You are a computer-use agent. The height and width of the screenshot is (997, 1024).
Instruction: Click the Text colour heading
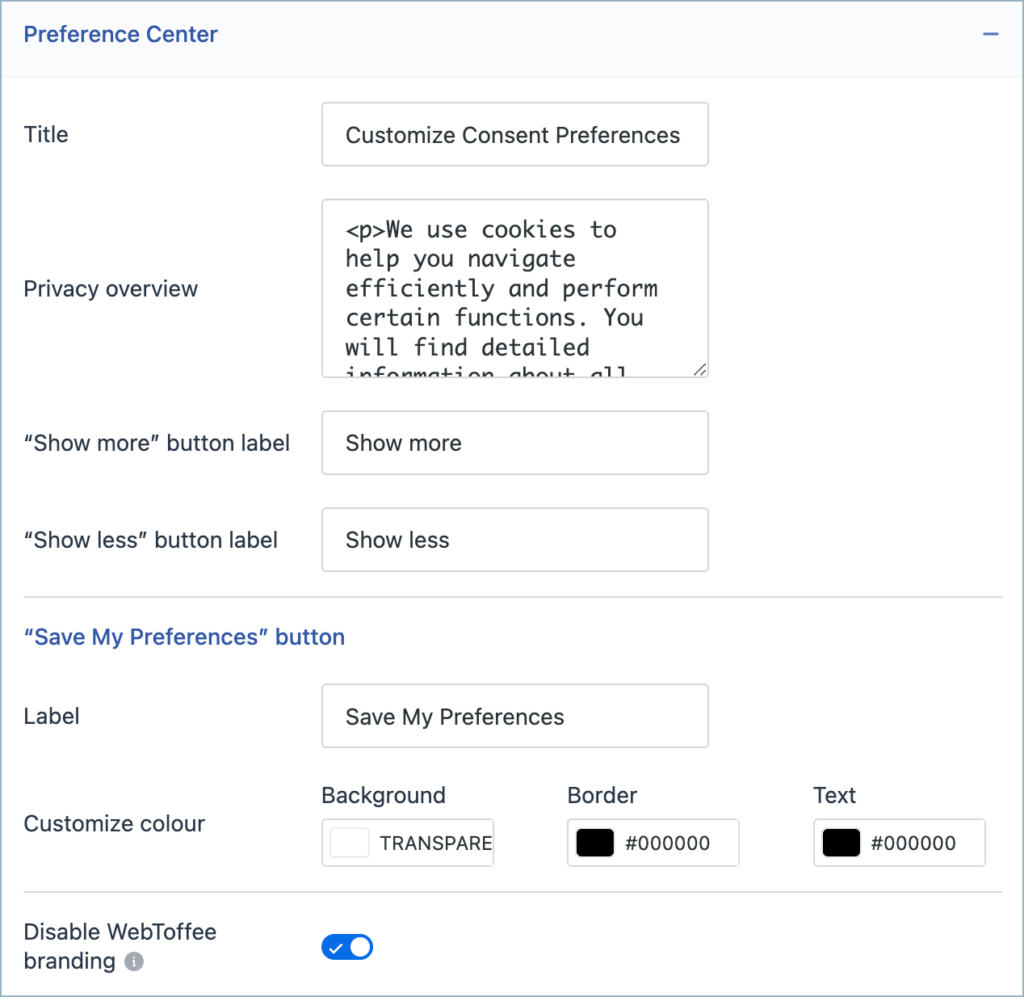click(834, 795)
